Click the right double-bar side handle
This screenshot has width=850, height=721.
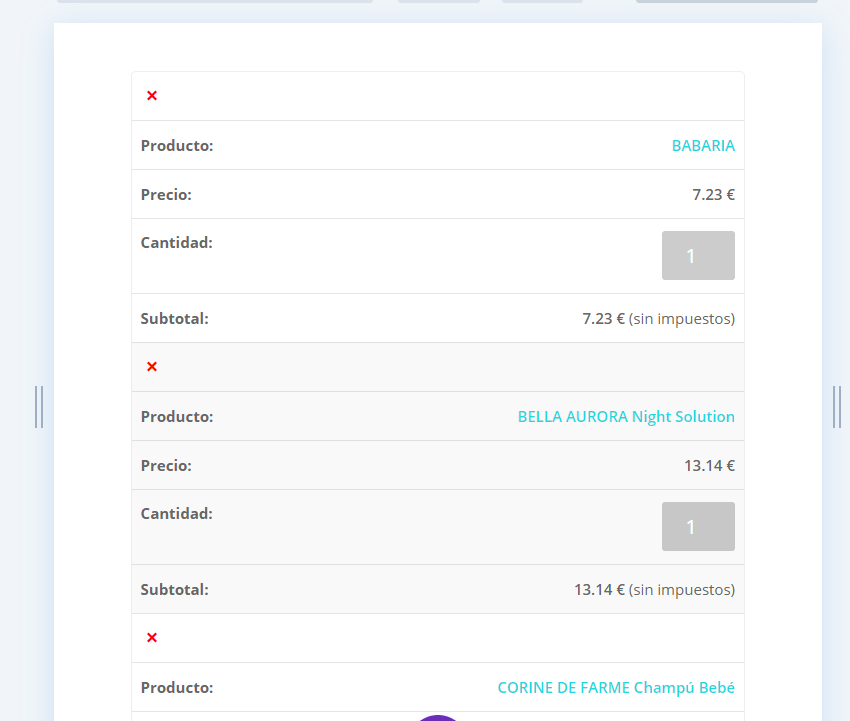pyautogui.click(x=837, y=407)
